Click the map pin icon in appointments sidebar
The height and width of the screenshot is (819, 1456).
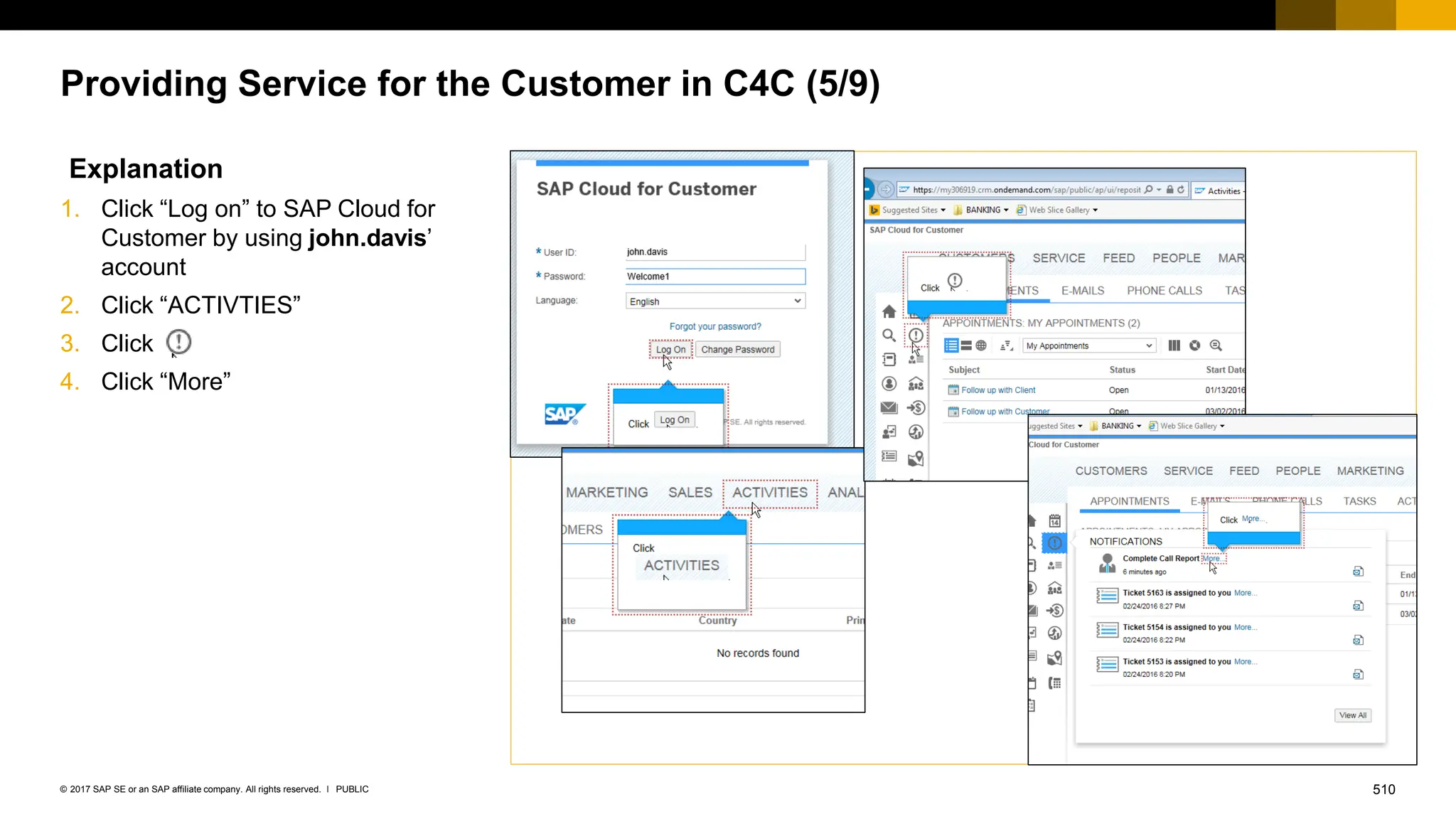pos(916,459)
